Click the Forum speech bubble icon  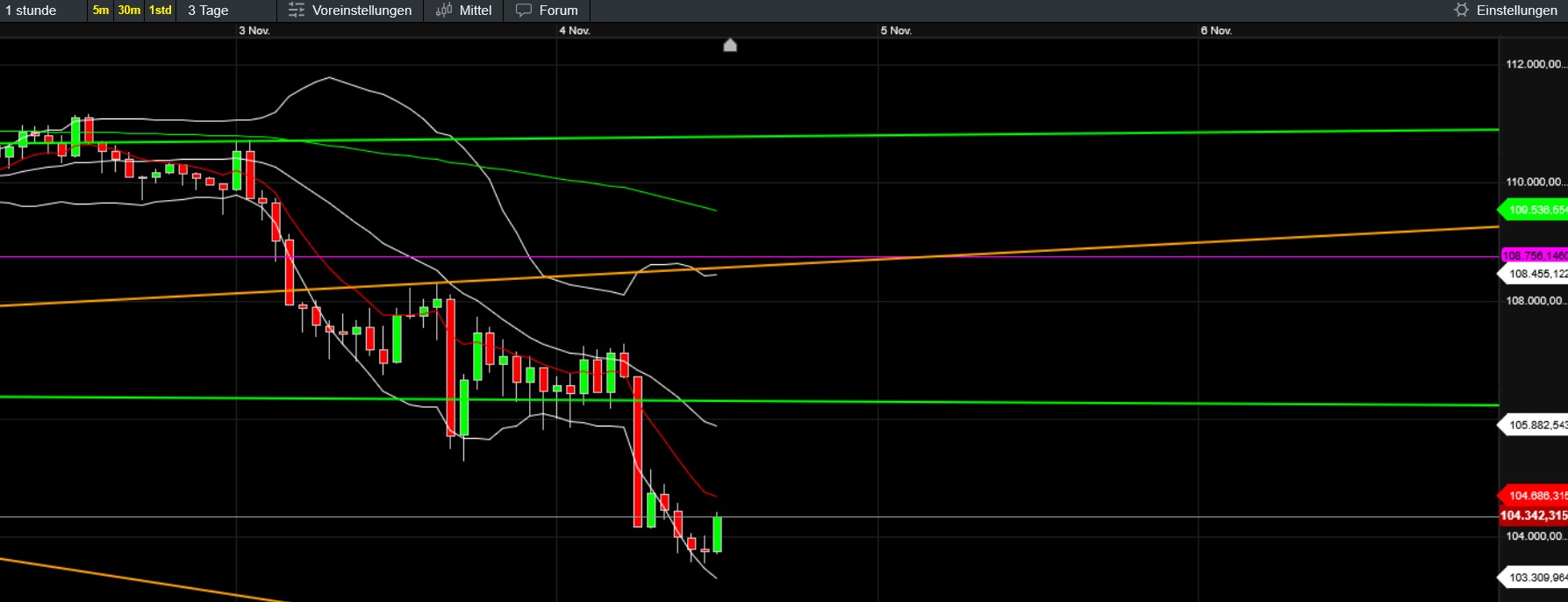(524, 11)
